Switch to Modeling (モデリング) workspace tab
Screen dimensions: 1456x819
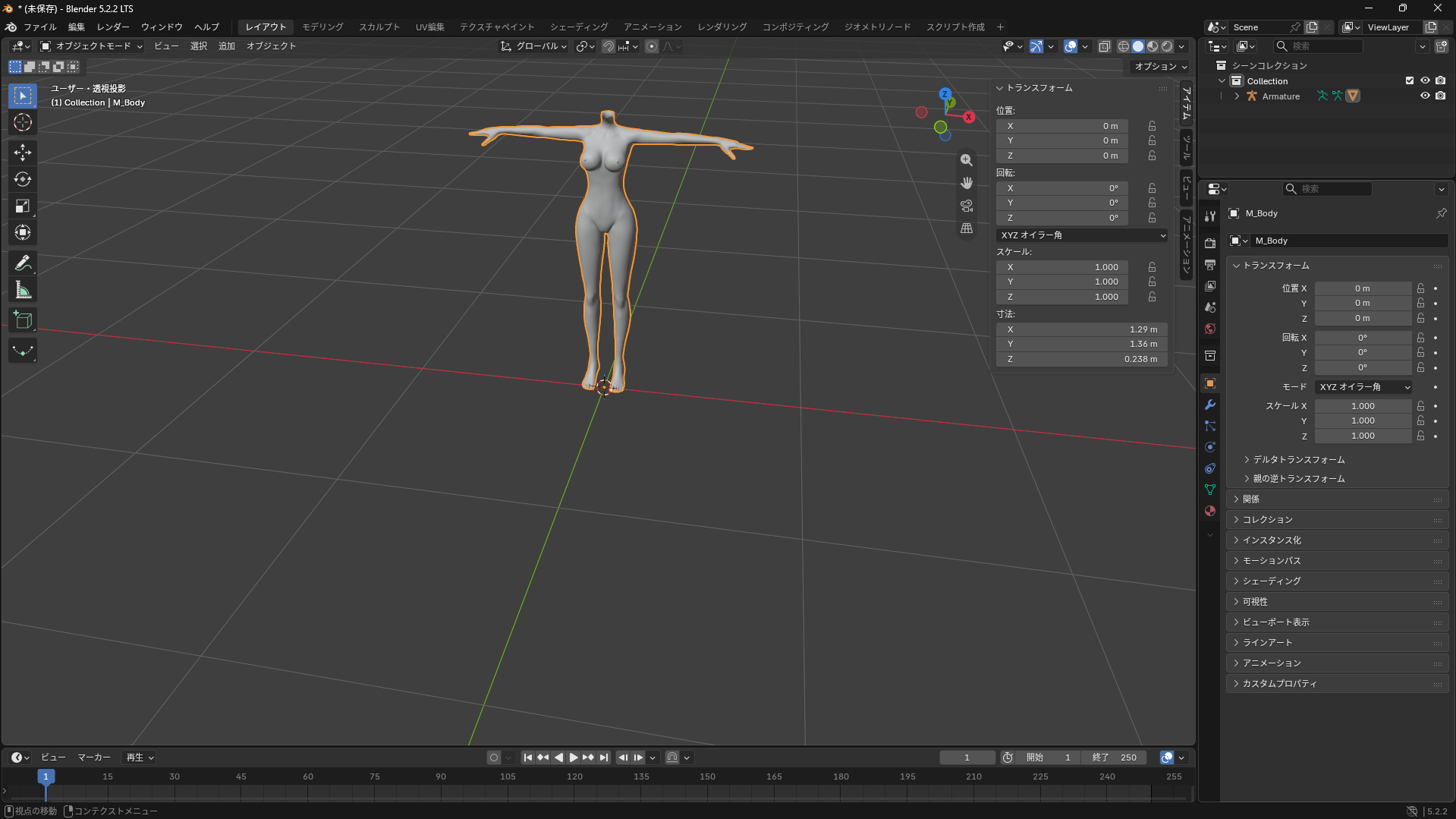322,27
